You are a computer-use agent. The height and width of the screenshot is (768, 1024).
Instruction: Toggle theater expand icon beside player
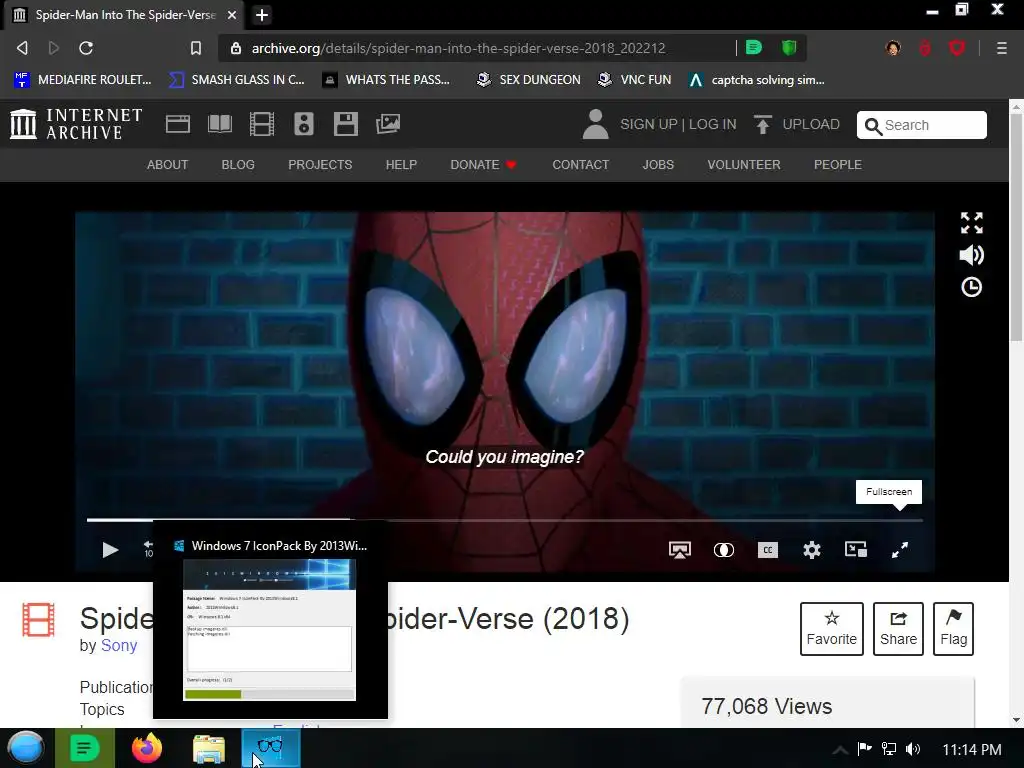[x=972, y=223]
